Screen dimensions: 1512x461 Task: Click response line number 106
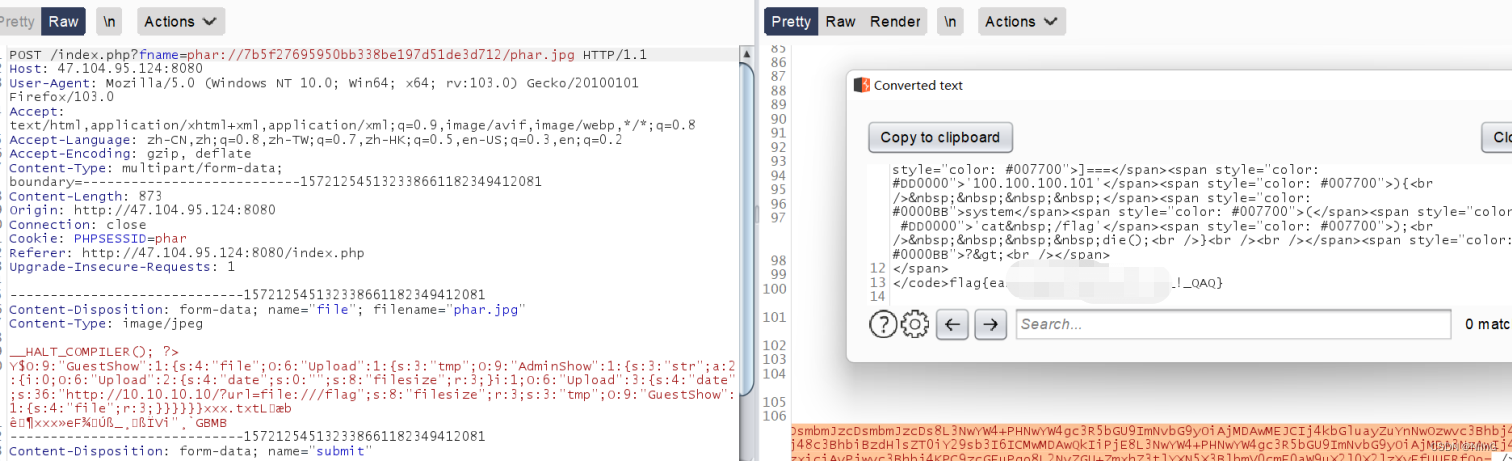(x=777, y=416)
